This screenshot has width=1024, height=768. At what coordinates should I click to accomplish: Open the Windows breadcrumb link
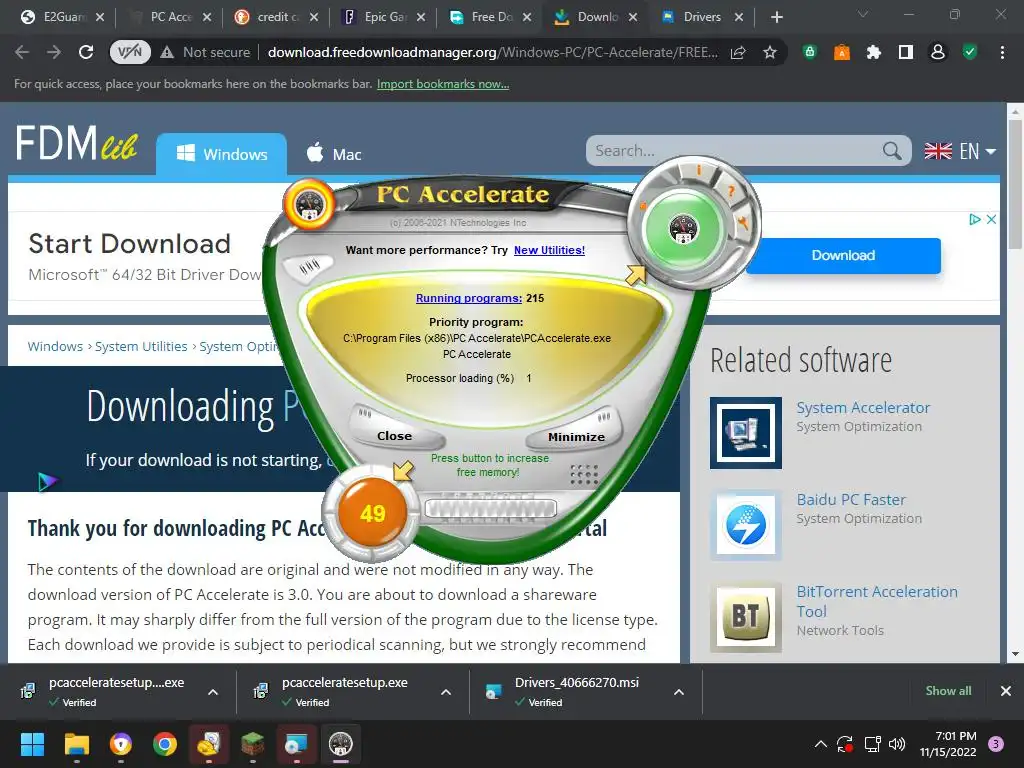coord(55,346)
